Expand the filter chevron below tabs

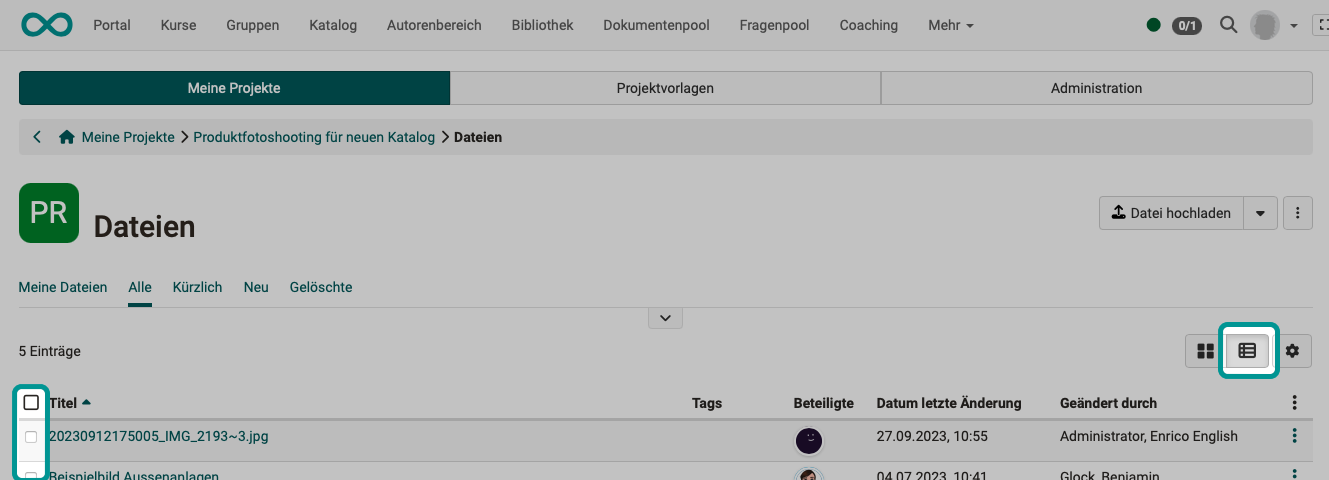tap(665, 318)
